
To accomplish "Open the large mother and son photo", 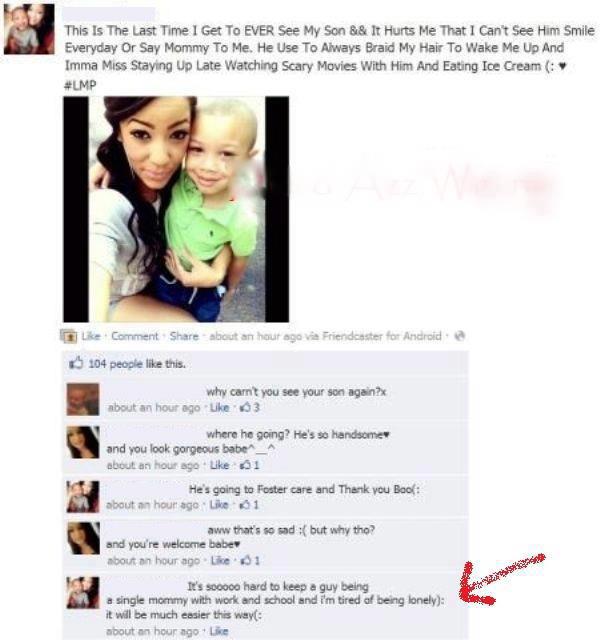I will [176, 209].
